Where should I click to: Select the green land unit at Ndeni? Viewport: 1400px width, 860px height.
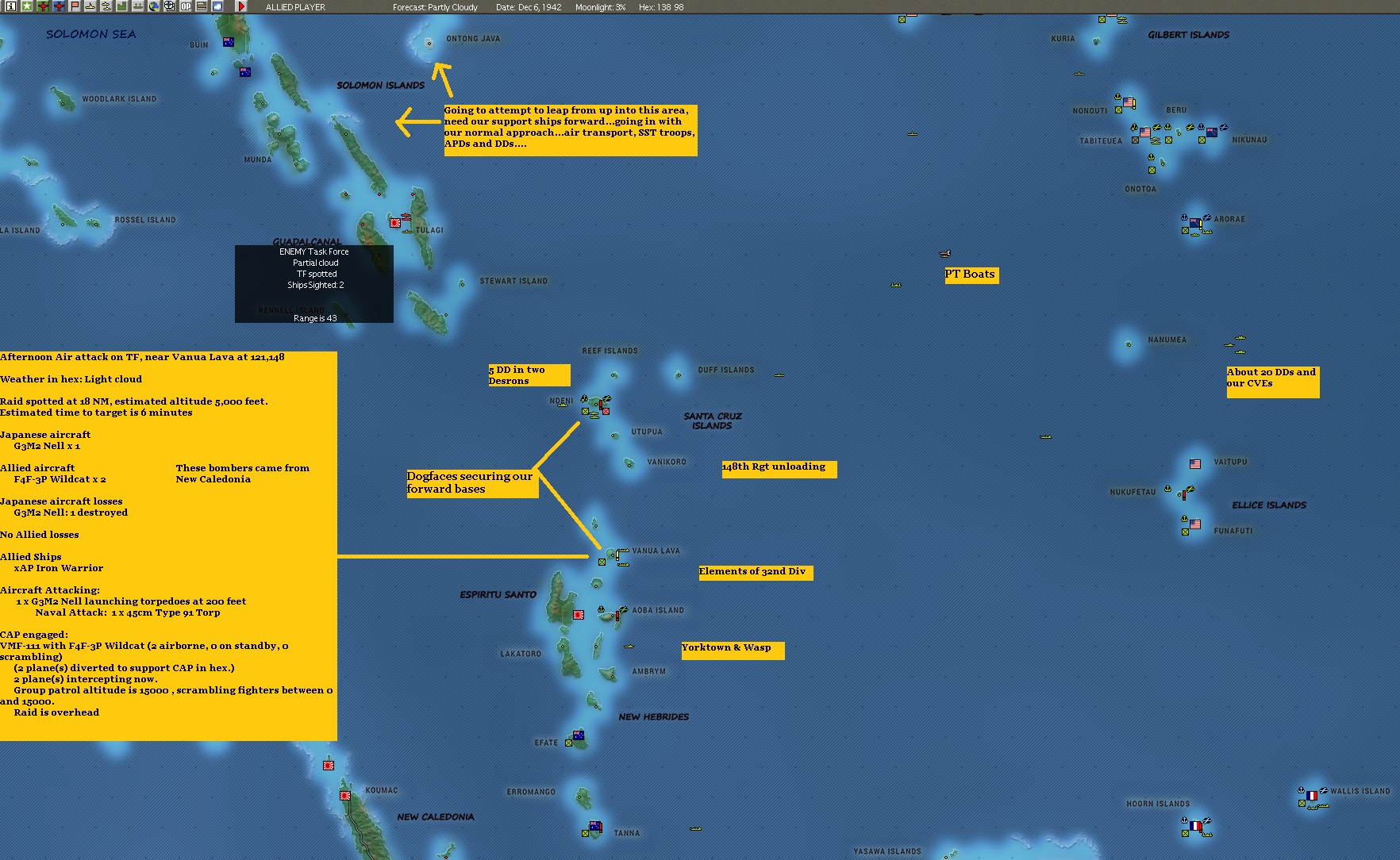click(585, 411)
